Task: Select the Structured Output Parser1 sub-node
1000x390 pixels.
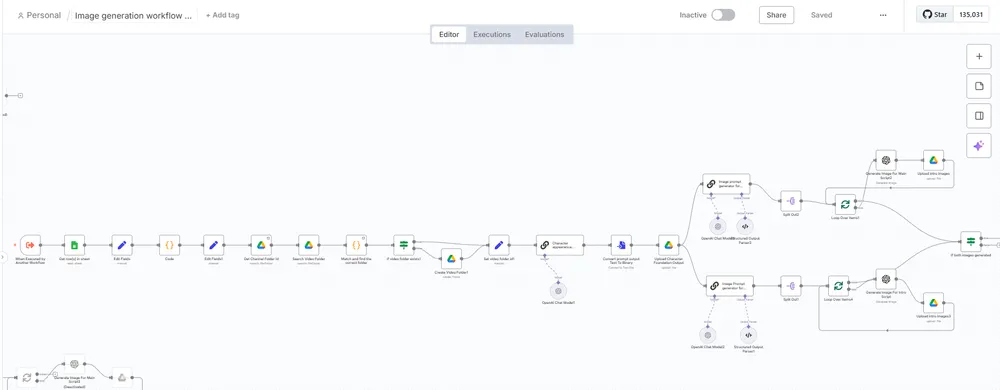Action: (748, 335)
